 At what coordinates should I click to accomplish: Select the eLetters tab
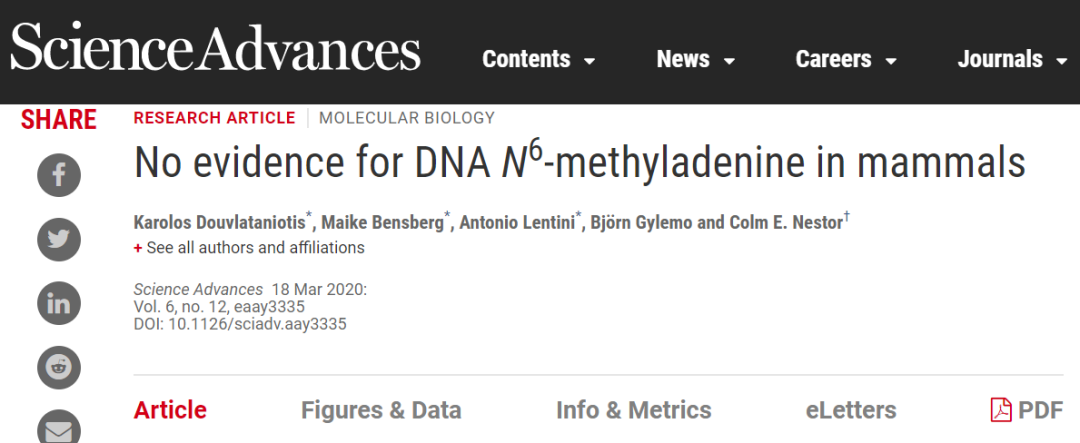(851, 410)
